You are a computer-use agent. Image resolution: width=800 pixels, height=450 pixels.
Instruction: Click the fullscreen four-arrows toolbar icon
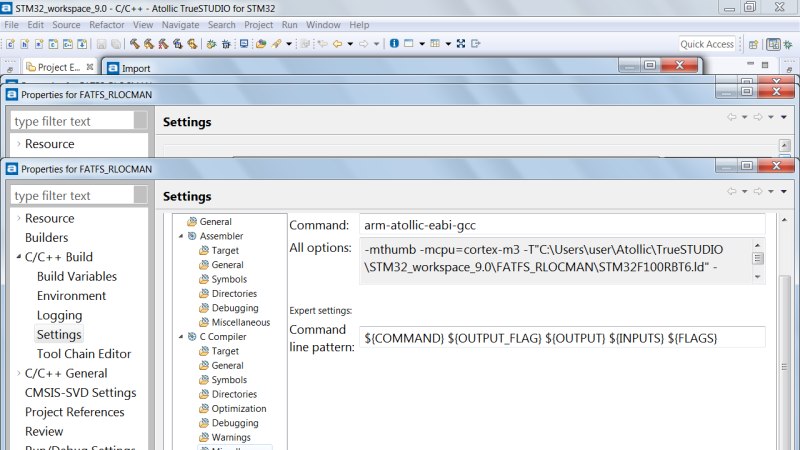[461, 43]
